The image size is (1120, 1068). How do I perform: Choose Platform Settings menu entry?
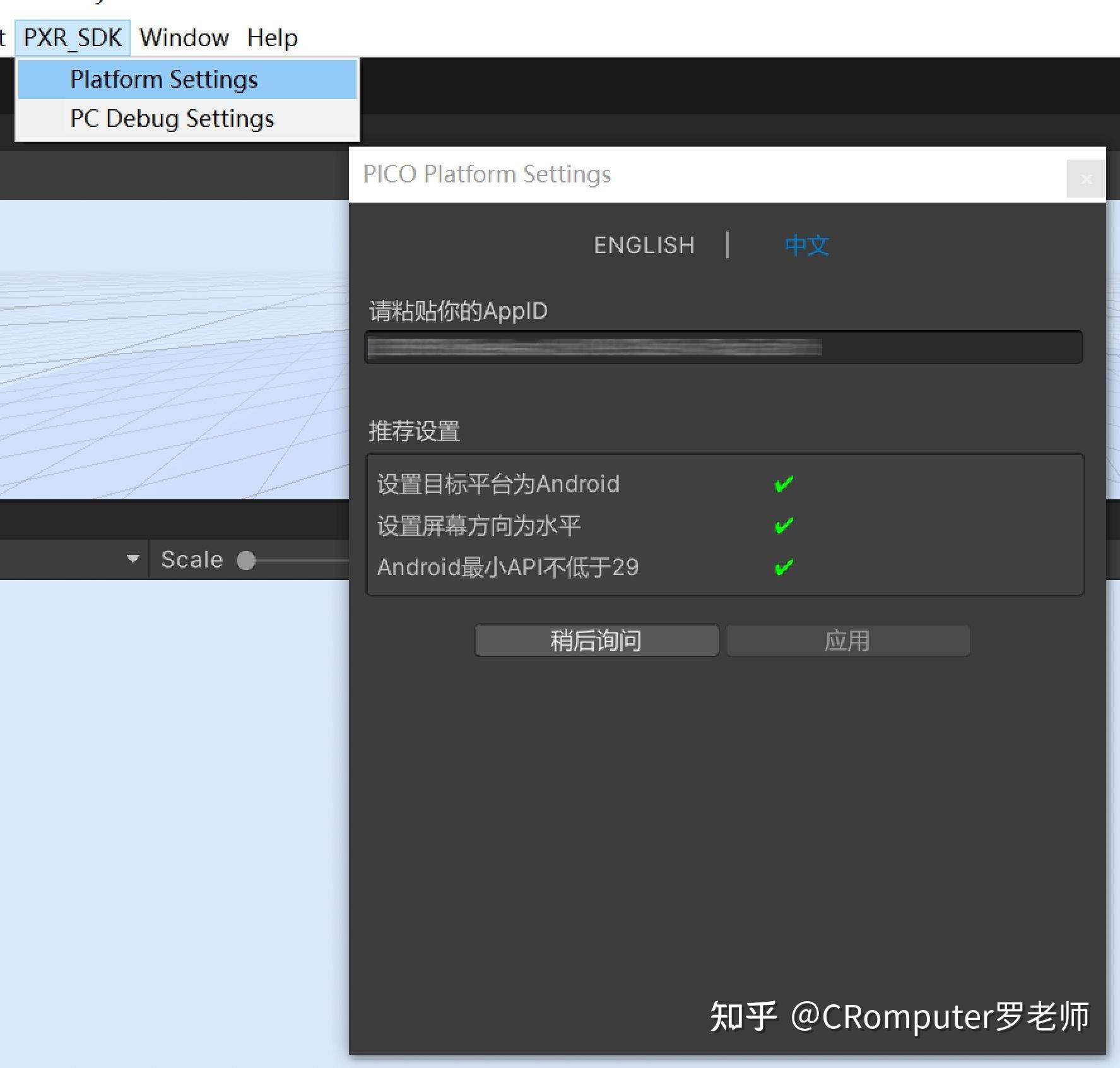[x=187, y=80]
